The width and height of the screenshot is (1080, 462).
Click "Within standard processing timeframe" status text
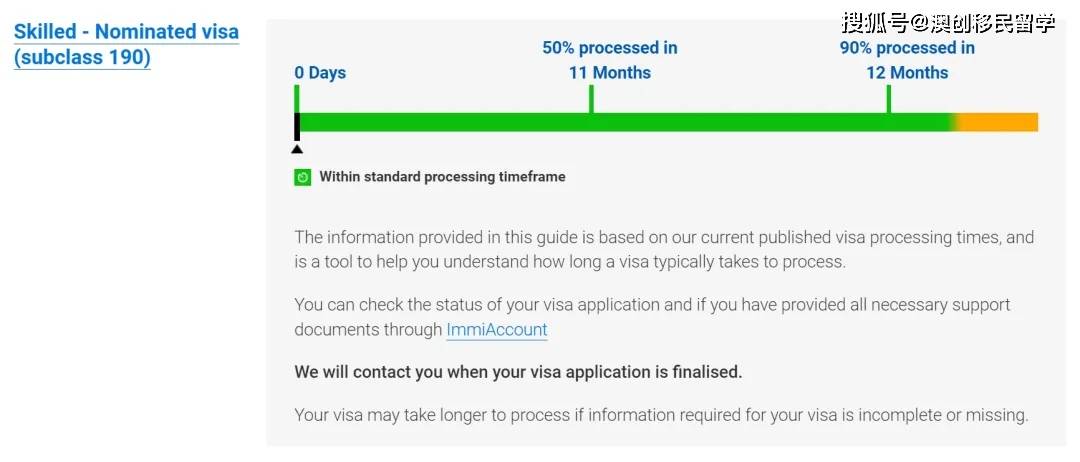[442, 177]
